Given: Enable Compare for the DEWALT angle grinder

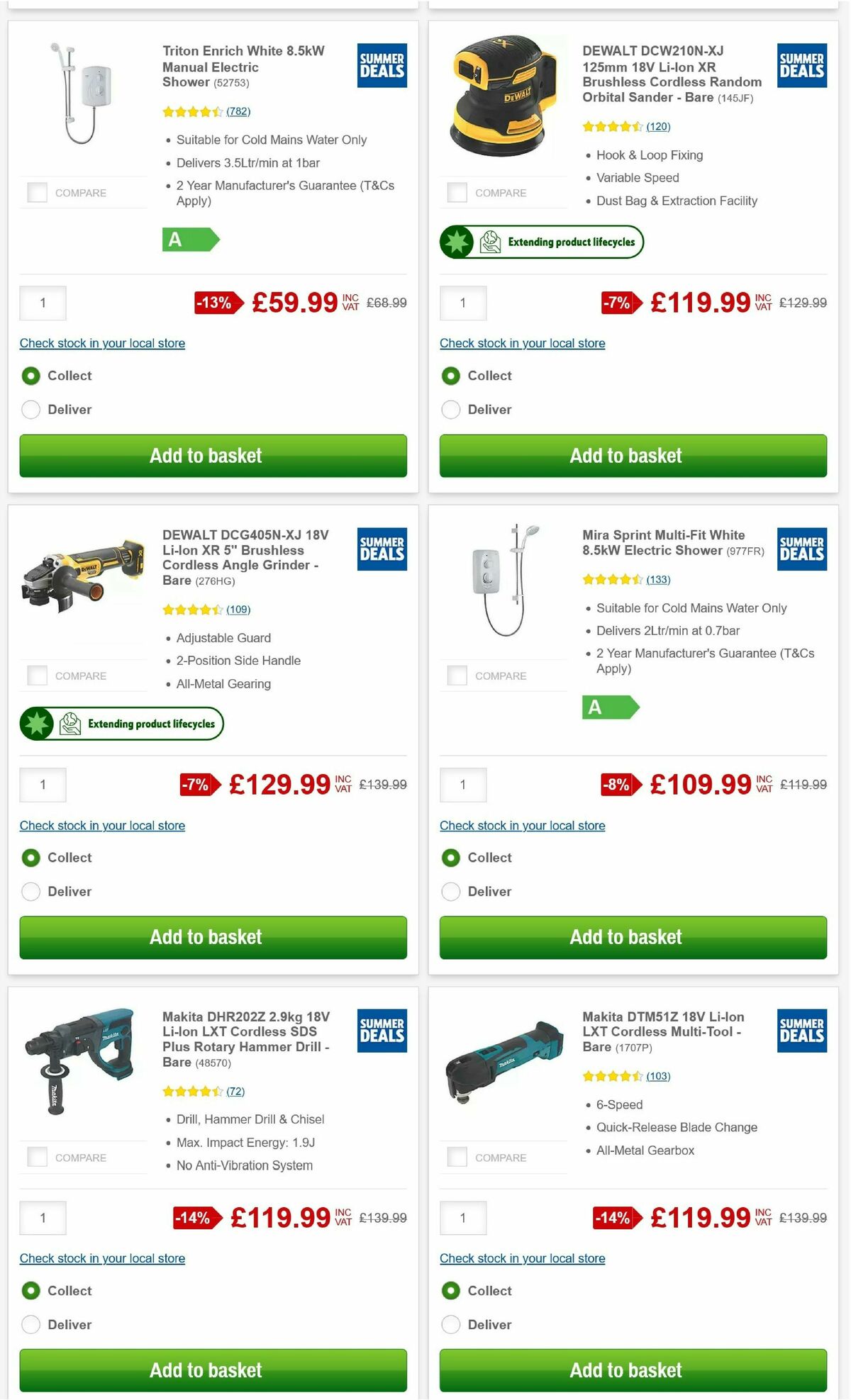Looking at the screenshot, I should (x=36, y=675).
